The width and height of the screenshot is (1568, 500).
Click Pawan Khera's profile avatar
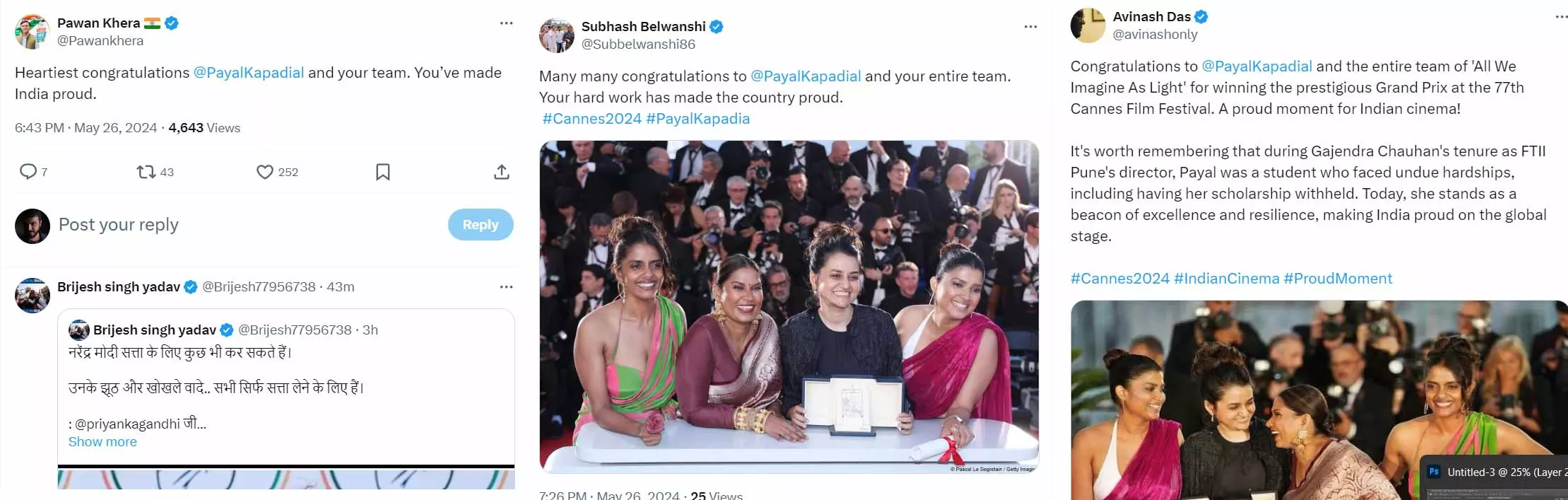[x=33, y=32]
